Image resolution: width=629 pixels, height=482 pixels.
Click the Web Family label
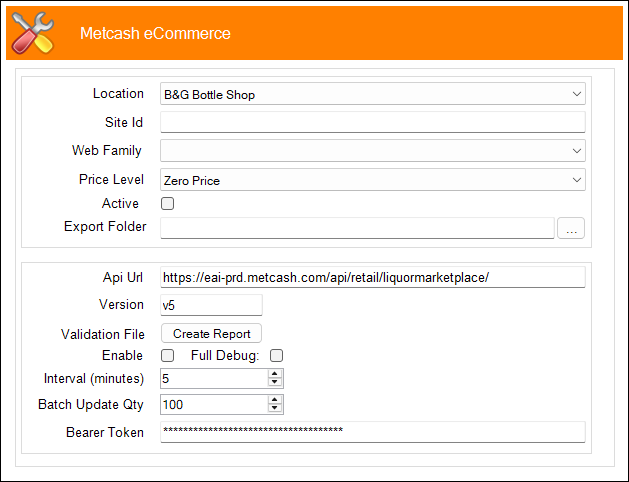(x=107, y=150)
